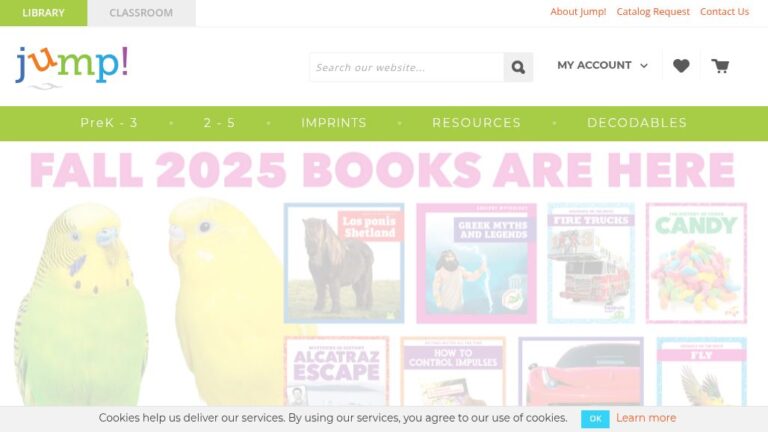Click the Jump! logo

[x=72, y=66]
